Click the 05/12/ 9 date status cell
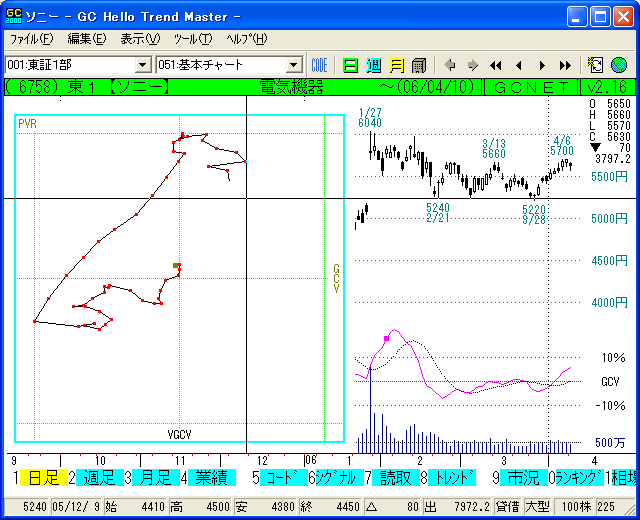 [x=76, y=507]
